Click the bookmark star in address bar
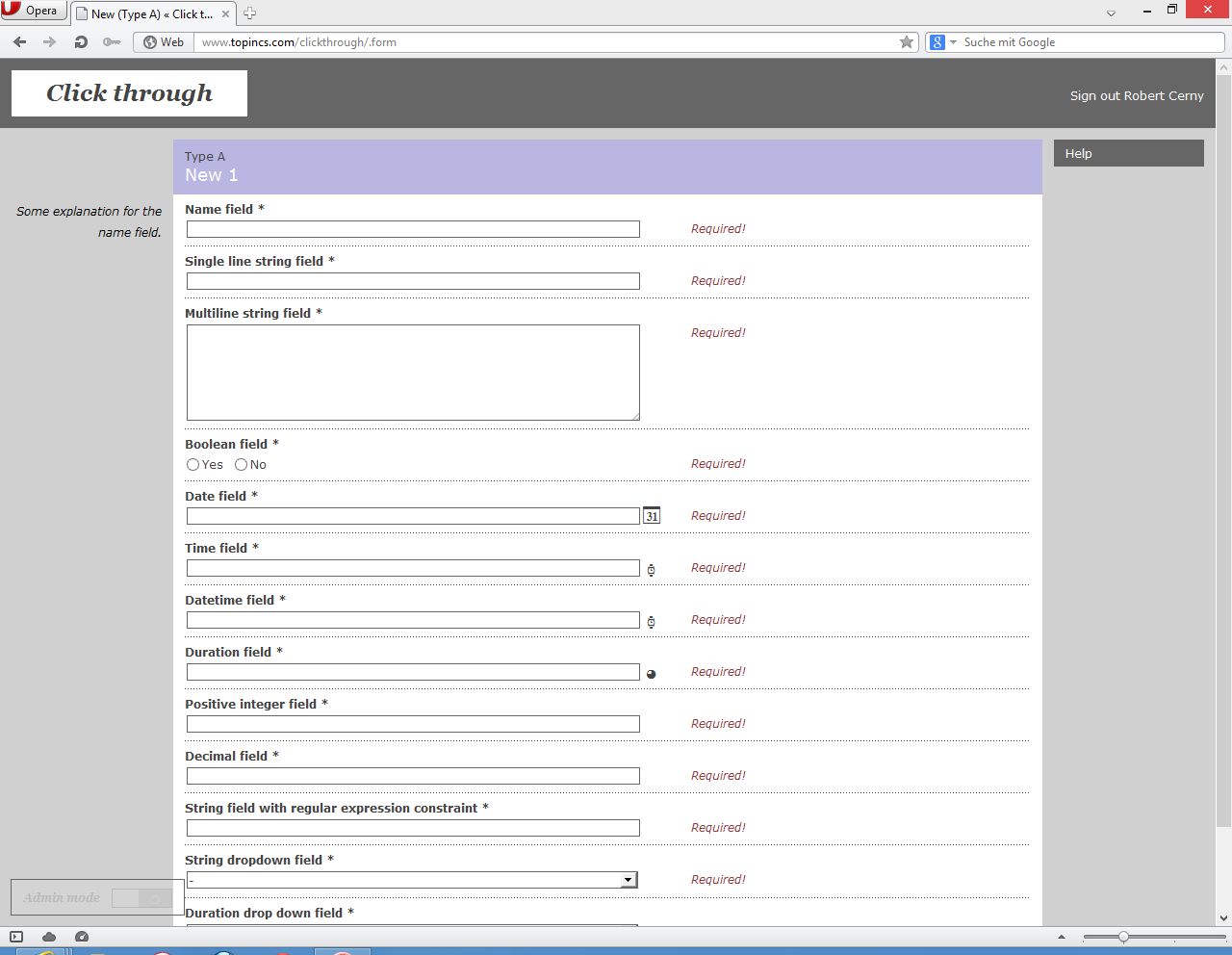 pos(906,42)
